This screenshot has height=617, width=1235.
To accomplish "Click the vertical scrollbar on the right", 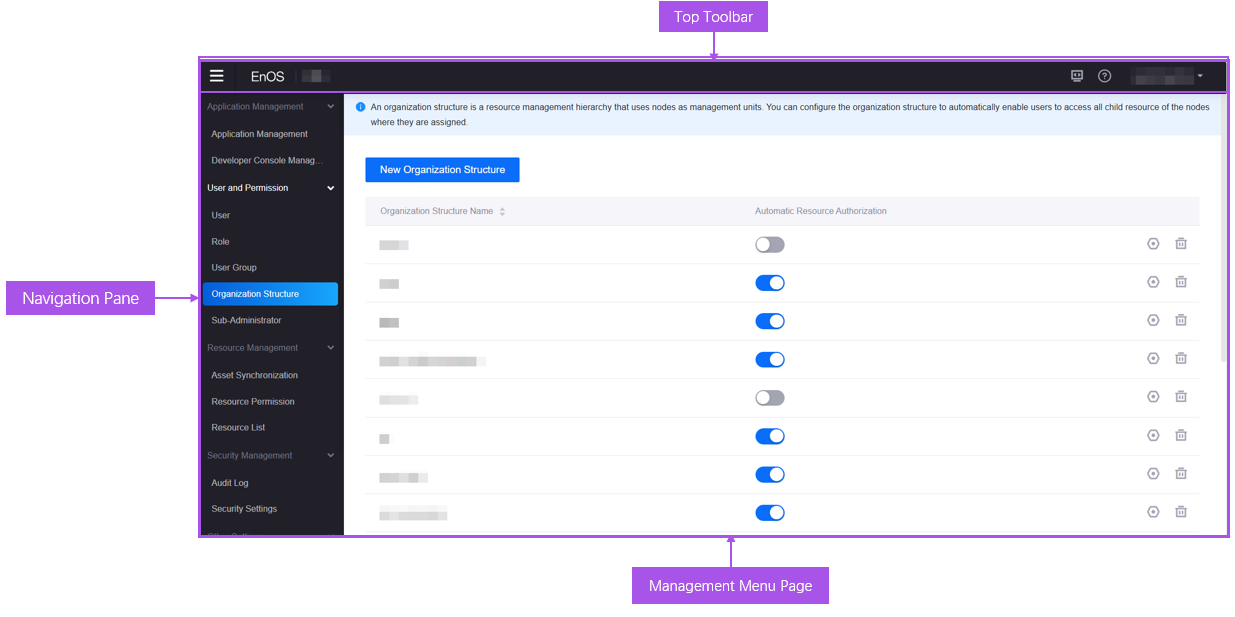I will [1224, 250].
